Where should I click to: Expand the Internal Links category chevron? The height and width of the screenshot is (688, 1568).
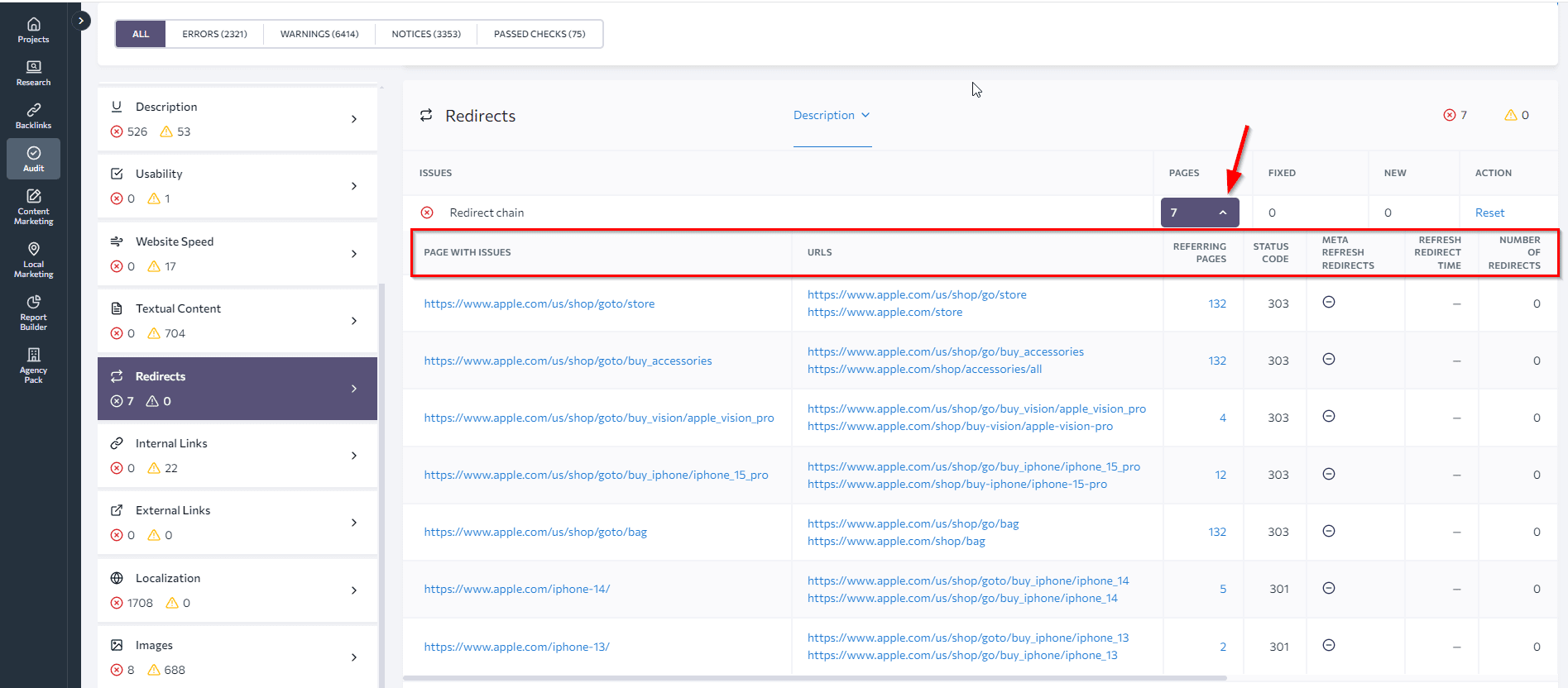point(354,456)
